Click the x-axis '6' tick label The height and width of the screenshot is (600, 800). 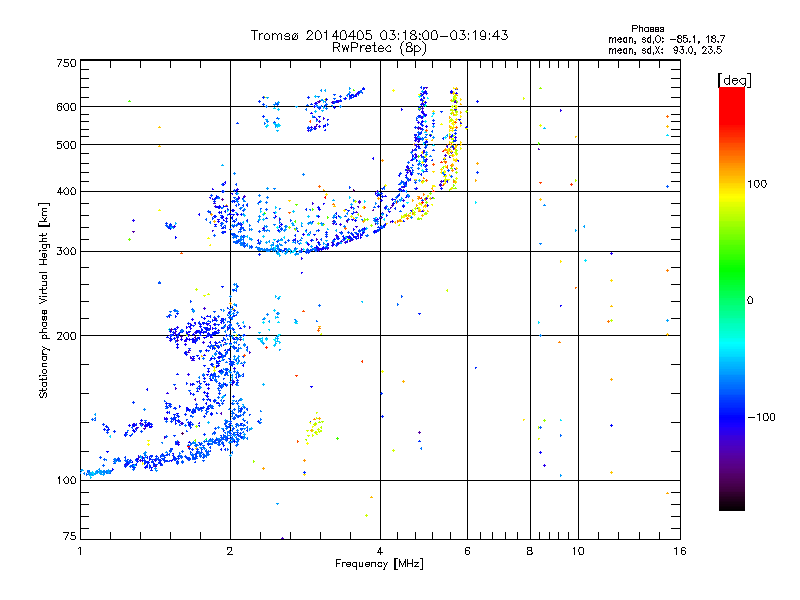click(x=467, y=551)
